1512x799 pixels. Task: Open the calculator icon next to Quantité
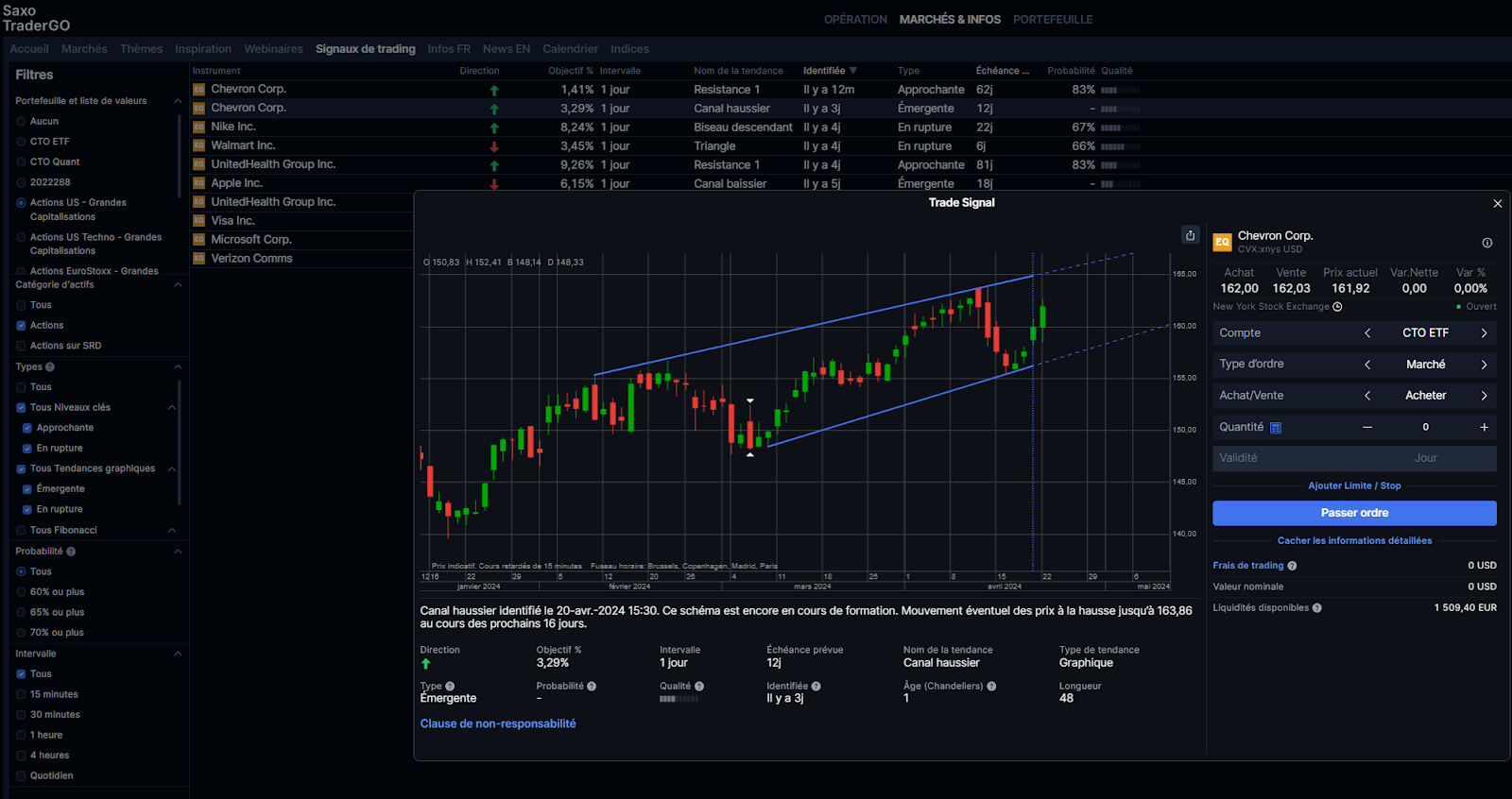1275,428
